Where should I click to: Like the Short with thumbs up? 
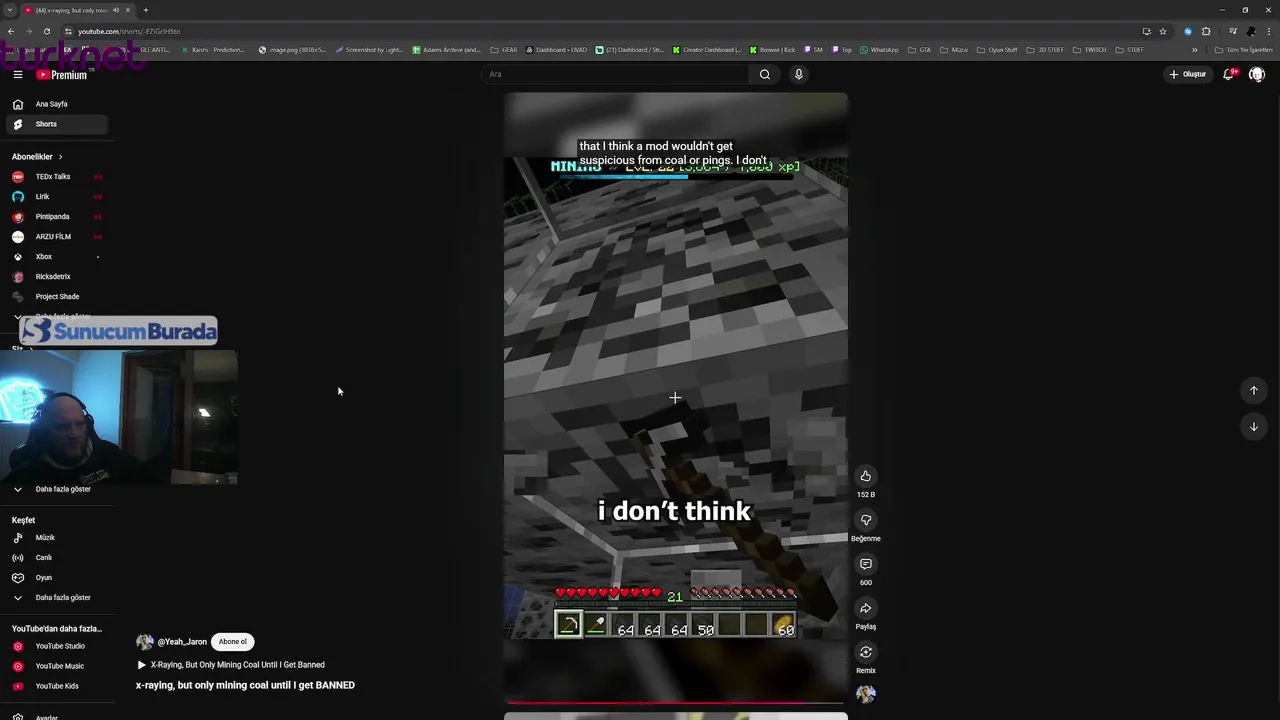[866, 476]
